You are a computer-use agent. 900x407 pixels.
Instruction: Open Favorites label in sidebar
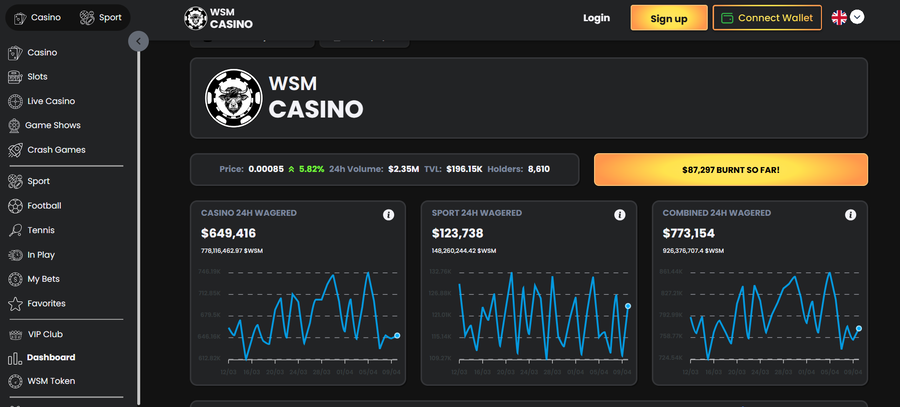(x=46, y=304)
